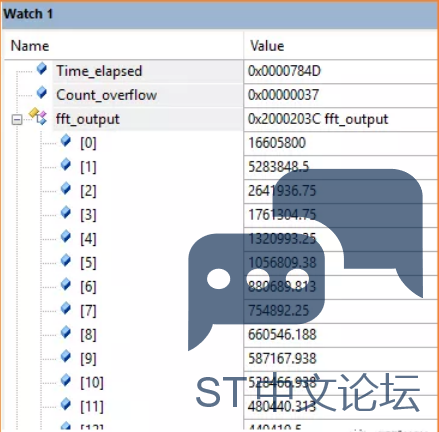Select the fft_output watch entry
439x432 pixels.
pos(88,119)
